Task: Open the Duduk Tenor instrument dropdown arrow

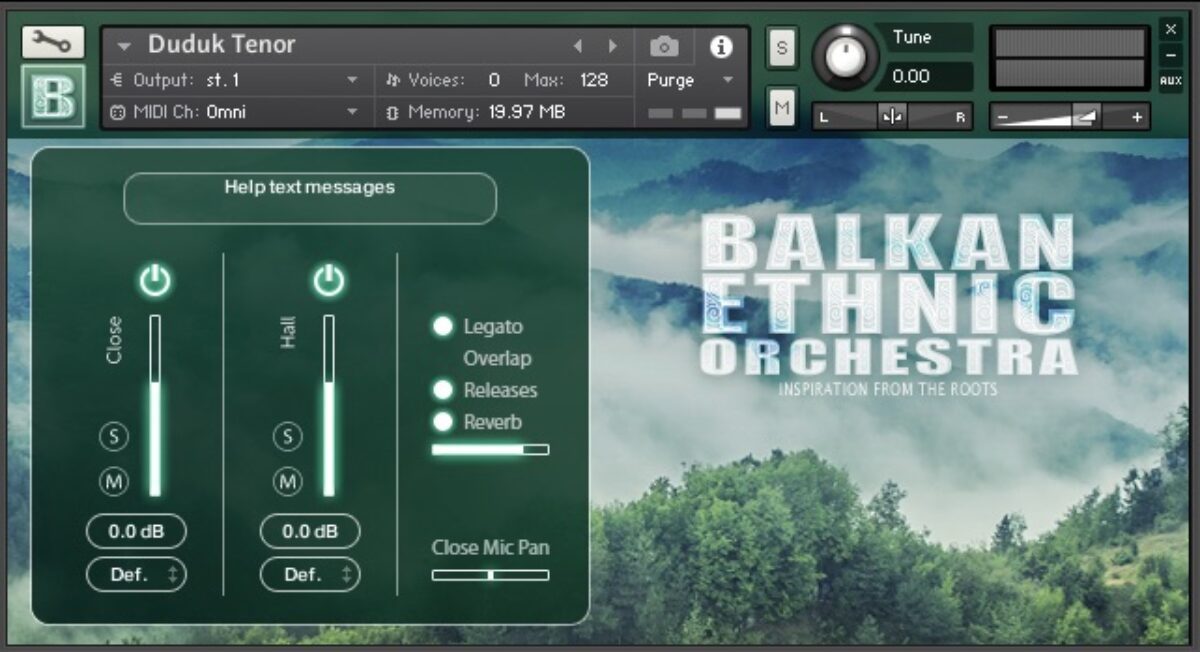Action: (x=124, y=46)
